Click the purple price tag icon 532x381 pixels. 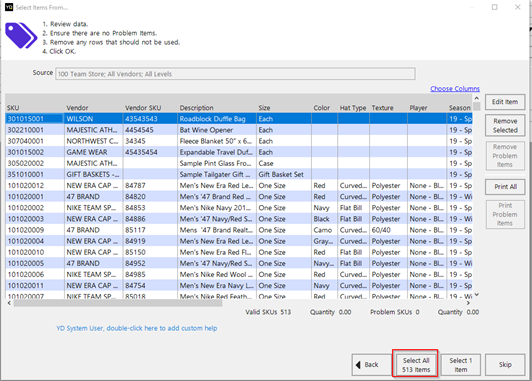(x=21, y=36)
